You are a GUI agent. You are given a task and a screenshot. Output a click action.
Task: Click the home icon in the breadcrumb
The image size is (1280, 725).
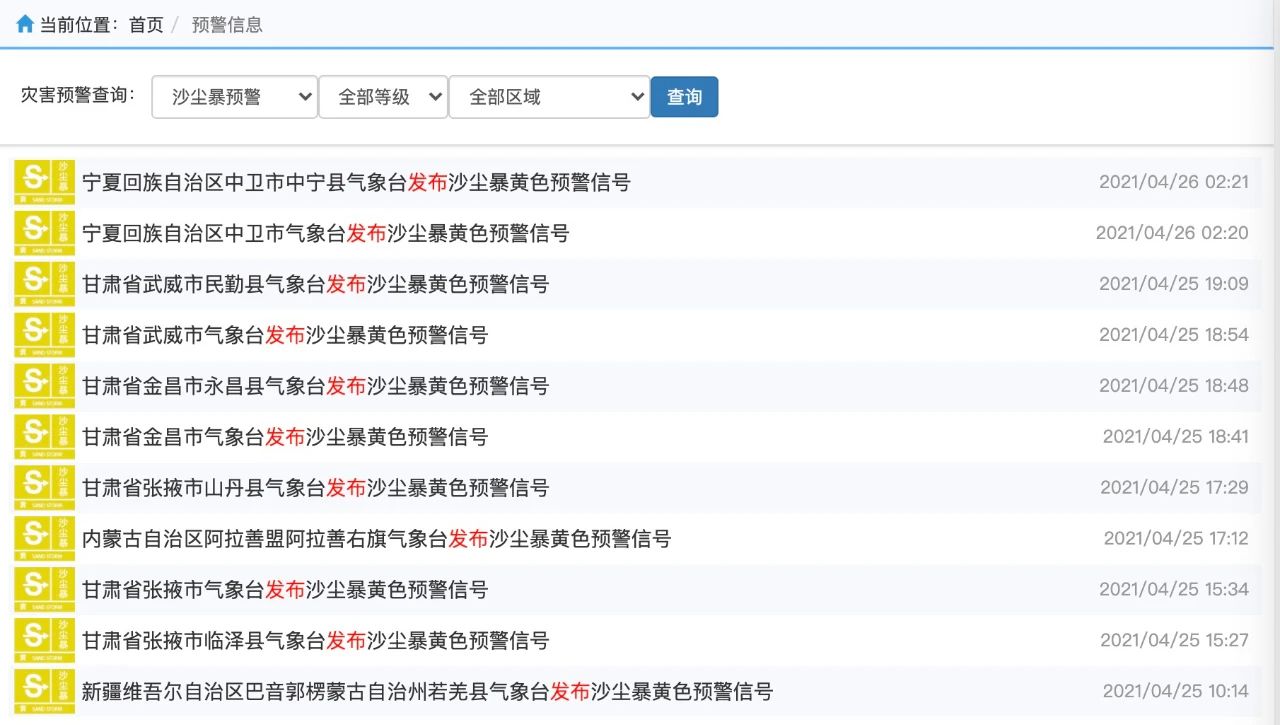25,24
